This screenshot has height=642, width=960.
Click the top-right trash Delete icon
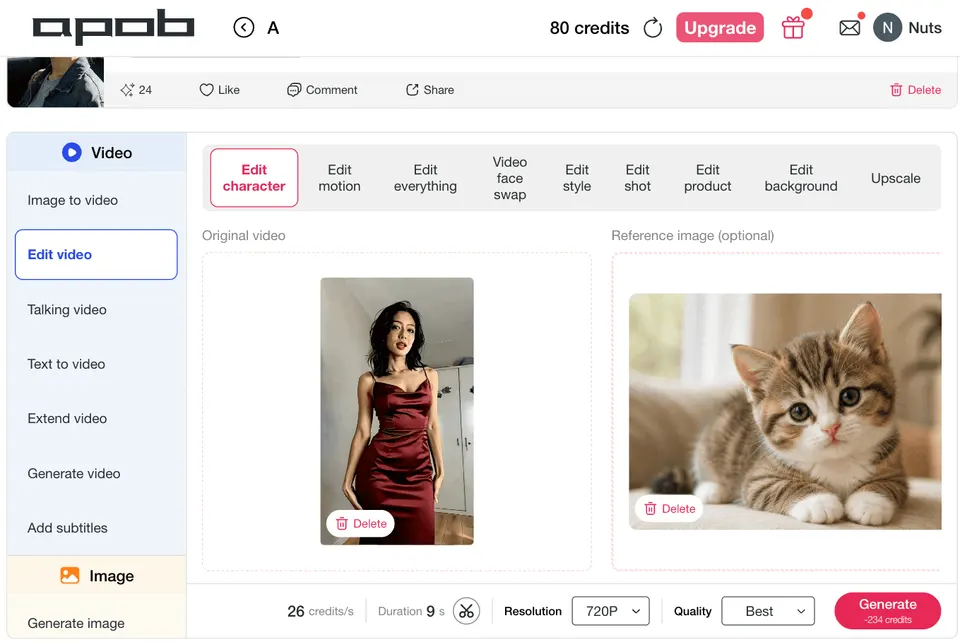tap(896, 90)
